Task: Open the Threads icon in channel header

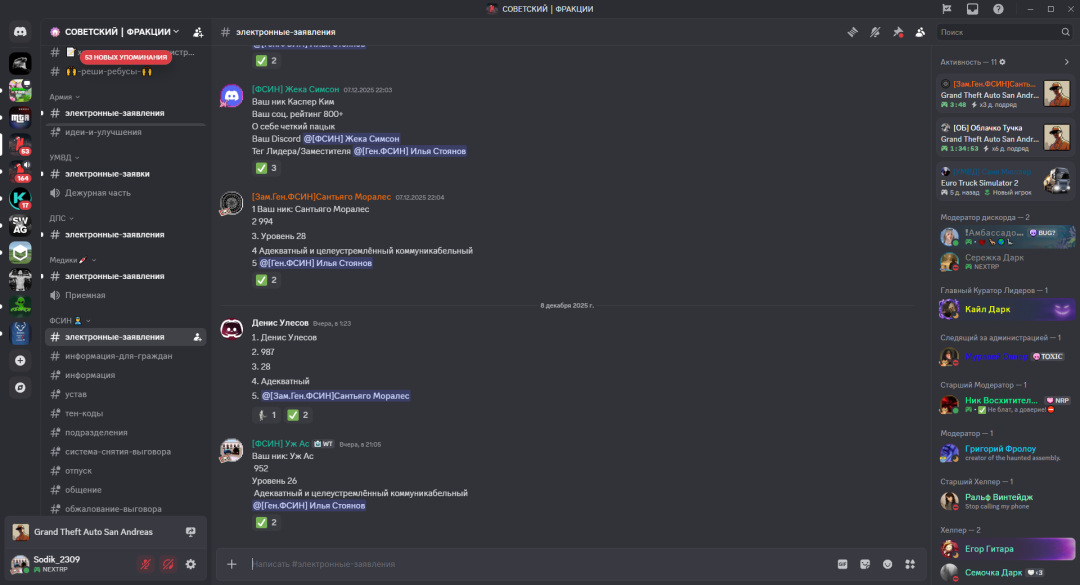Action: pos(853,32)
